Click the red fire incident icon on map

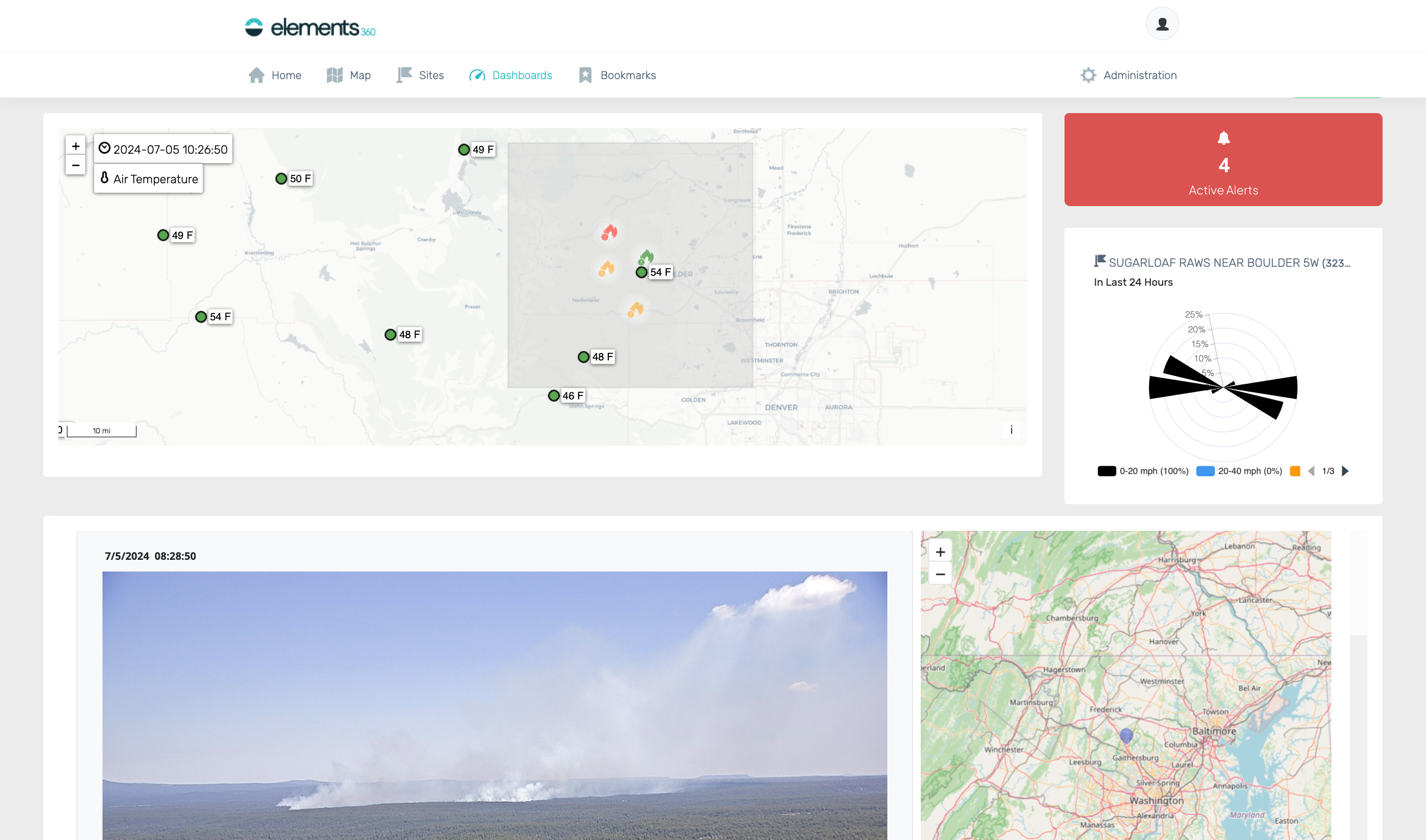click(x=609, y=232)
